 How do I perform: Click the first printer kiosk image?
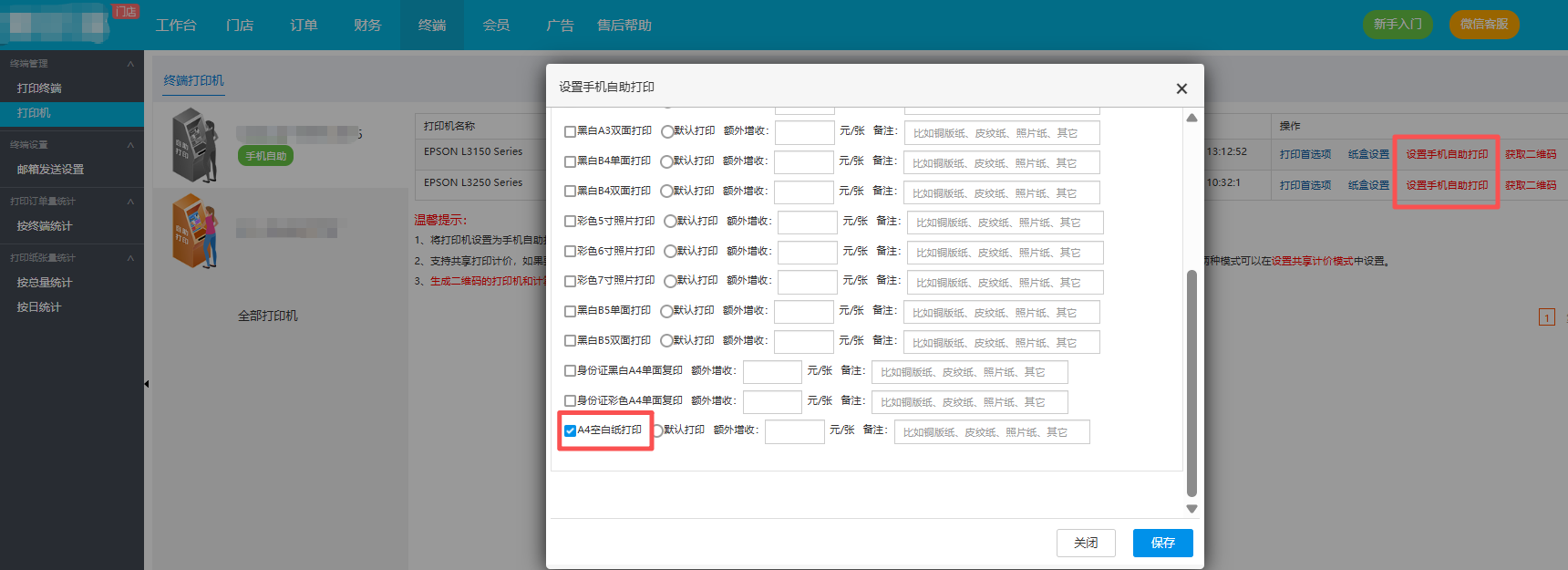(x=195, y=145)
